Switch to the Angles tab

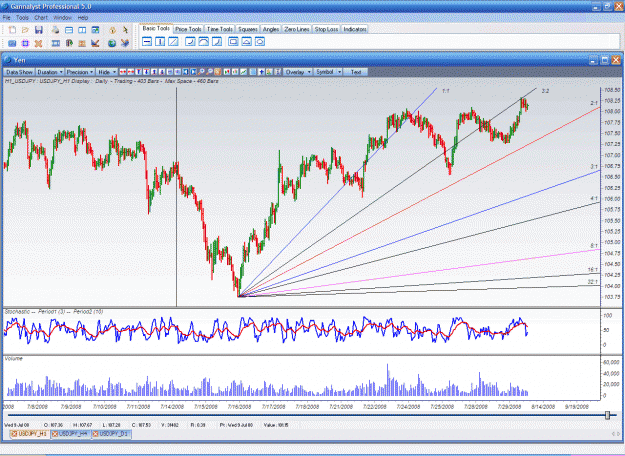click(271, 29)
